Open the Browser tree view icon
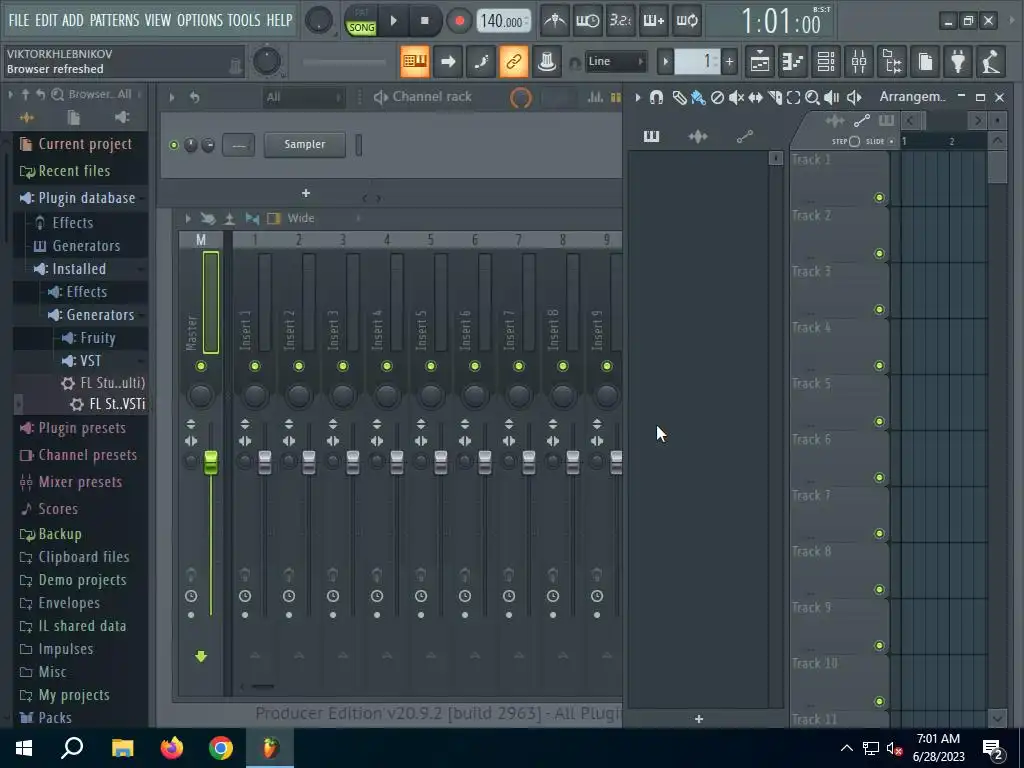1024x768 pixels. (x=892, y=61)
